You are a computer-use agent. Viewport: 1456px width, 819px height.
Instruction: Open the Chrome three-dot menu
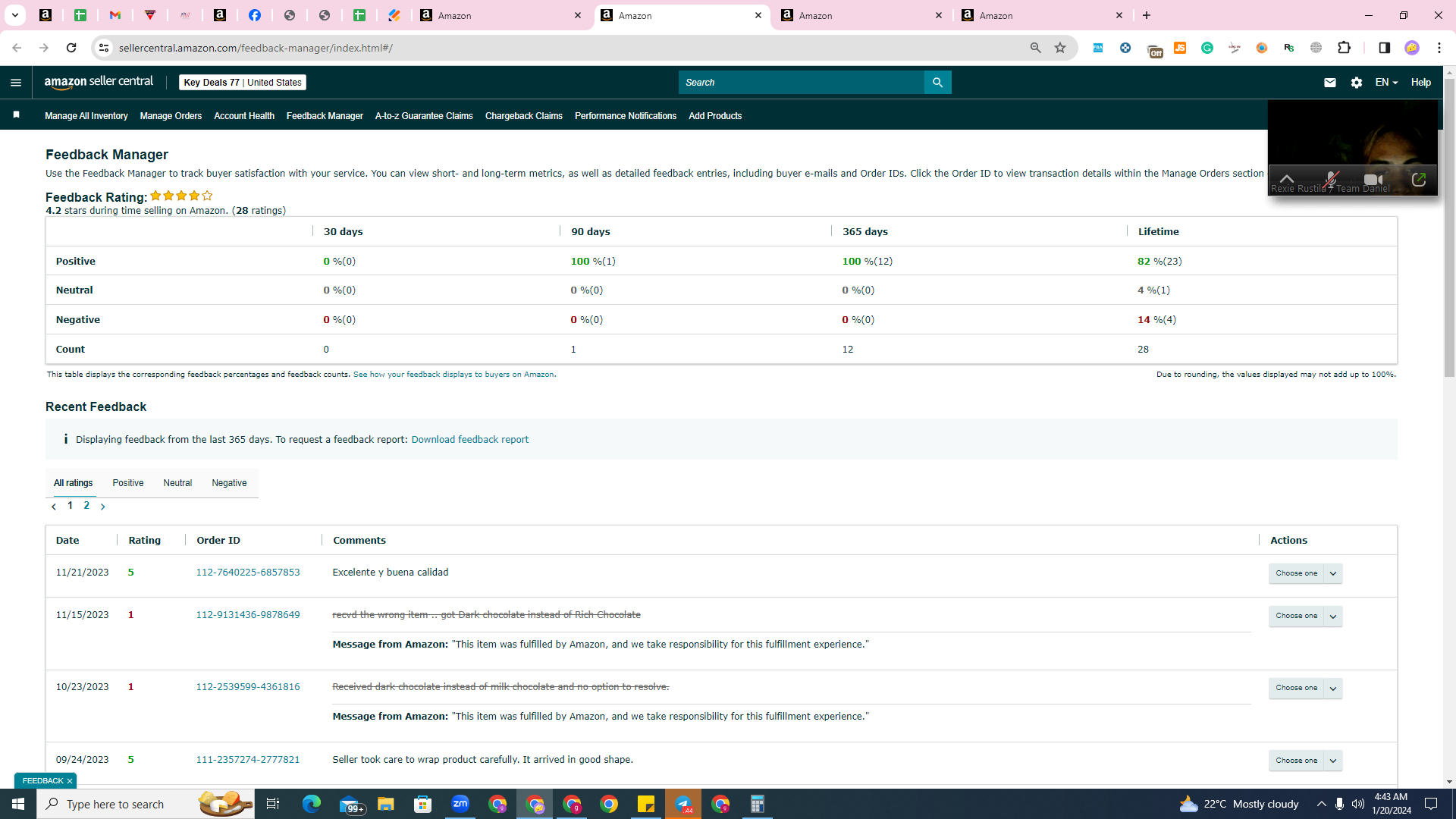pyautogui.click(x=1439, y=48)
